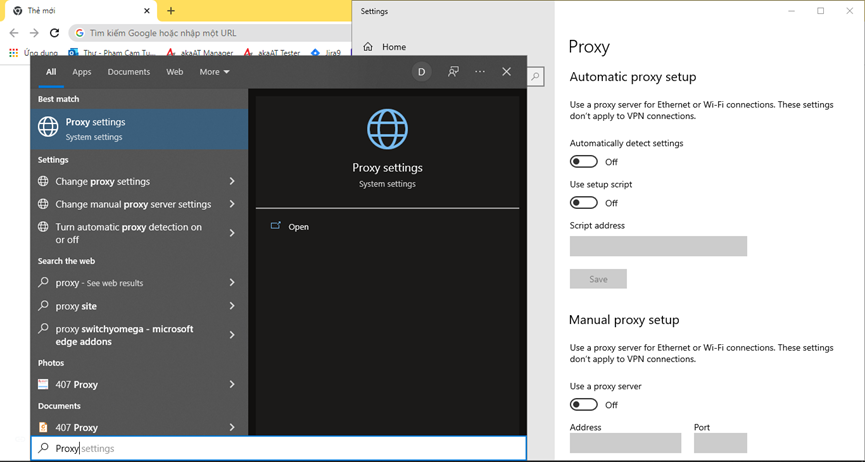The width and height of the screenshot is (865, 462).
Task: Close the search panel with X icon
Action: (506, 72)
